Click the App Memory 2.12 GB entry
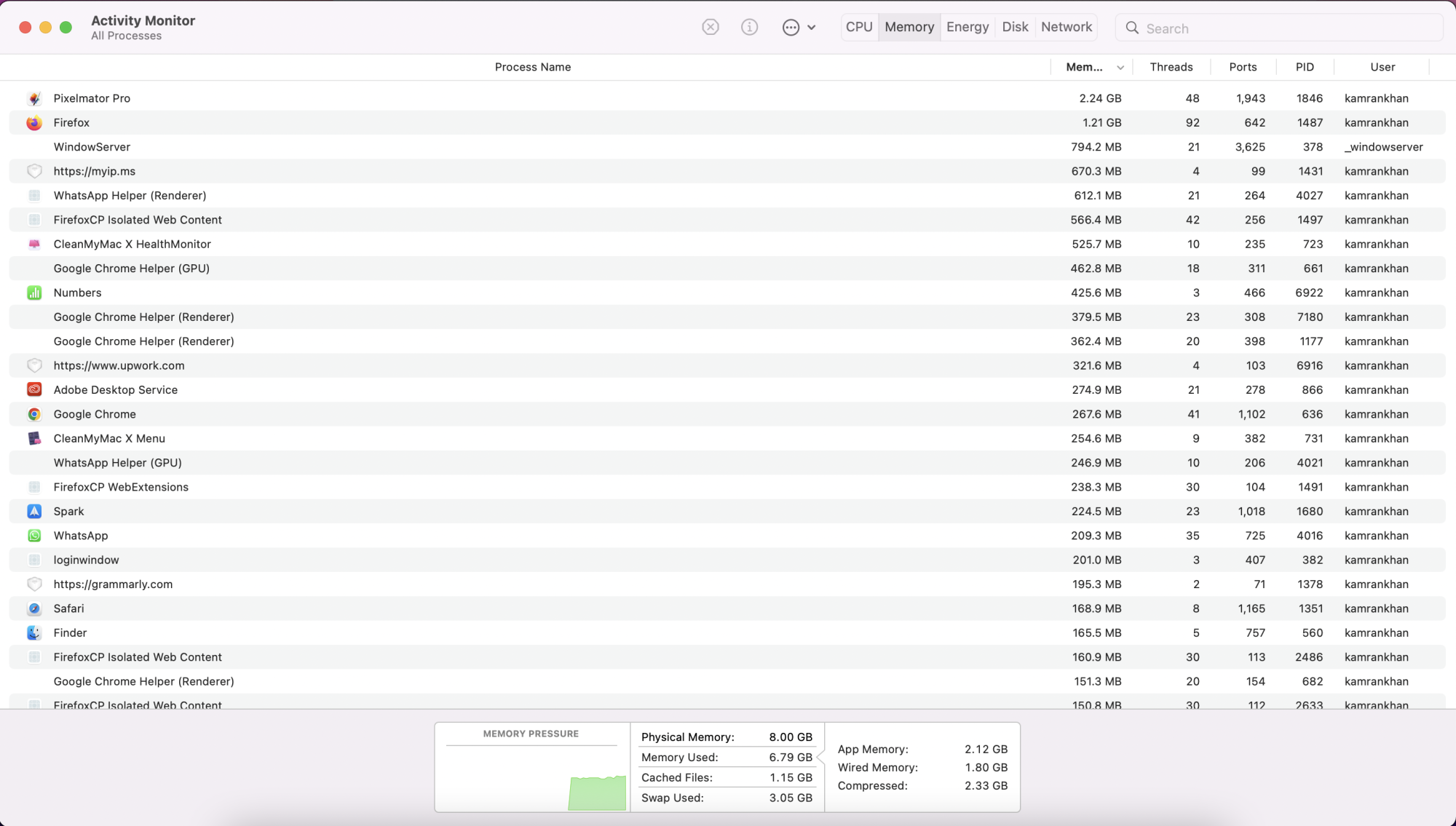The height and width of the screenshot is (826, 1456). click(922, 749)
